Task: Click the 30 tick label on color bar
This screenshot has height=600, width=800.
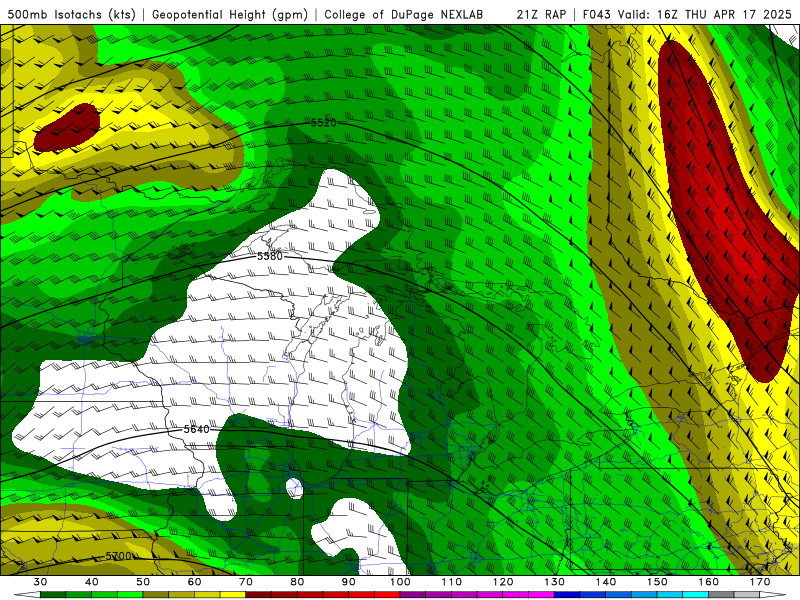Action: point(40,582)
